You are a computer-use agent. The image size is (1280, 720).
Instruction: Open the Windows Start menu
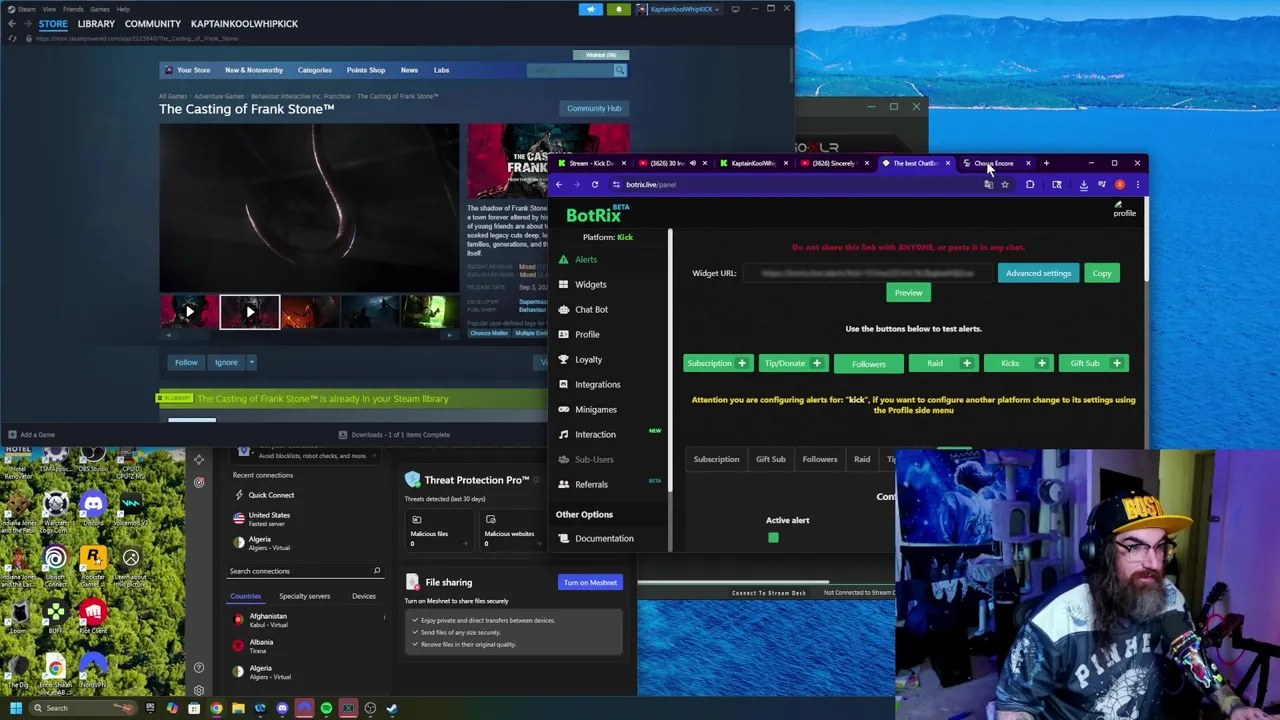(x=15, y=708)
